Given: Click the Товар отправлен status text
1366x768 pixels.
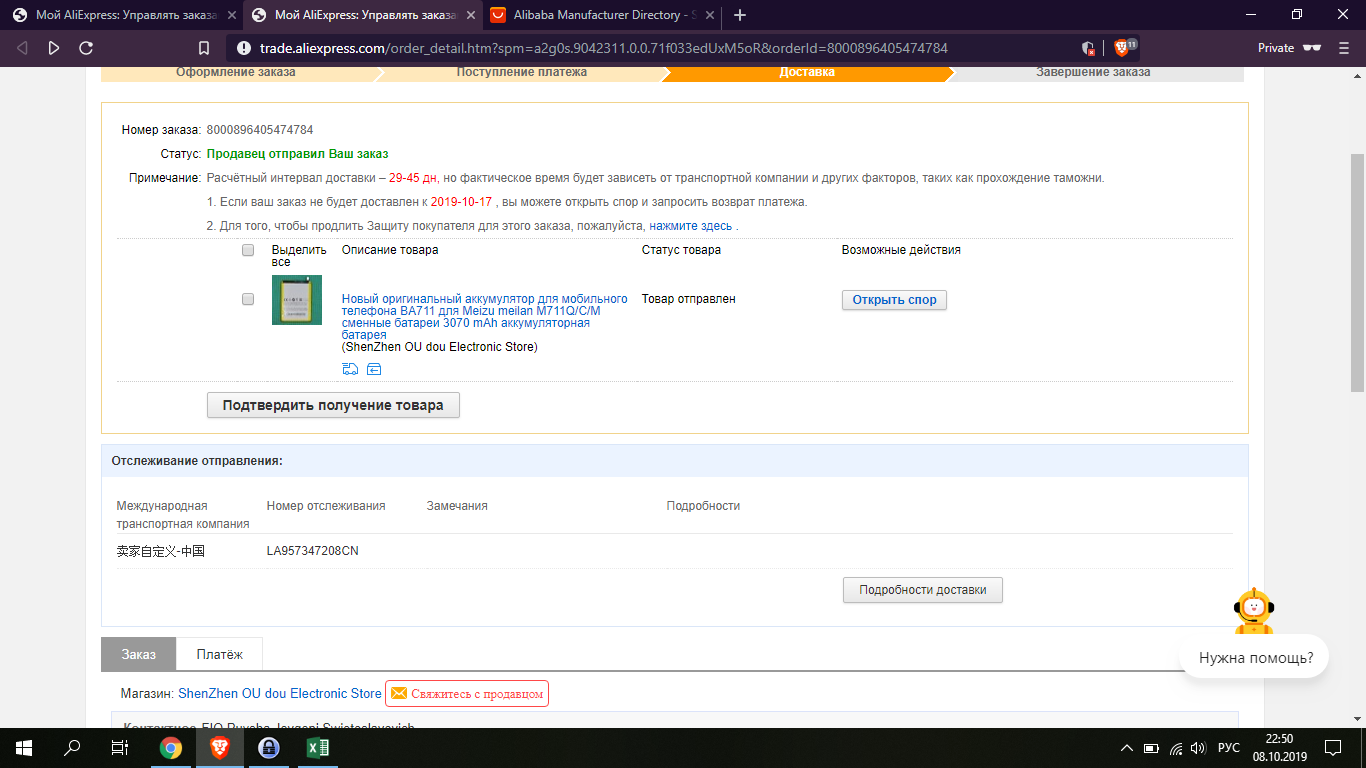Looking at the screenshot, I should coord(689,299).
